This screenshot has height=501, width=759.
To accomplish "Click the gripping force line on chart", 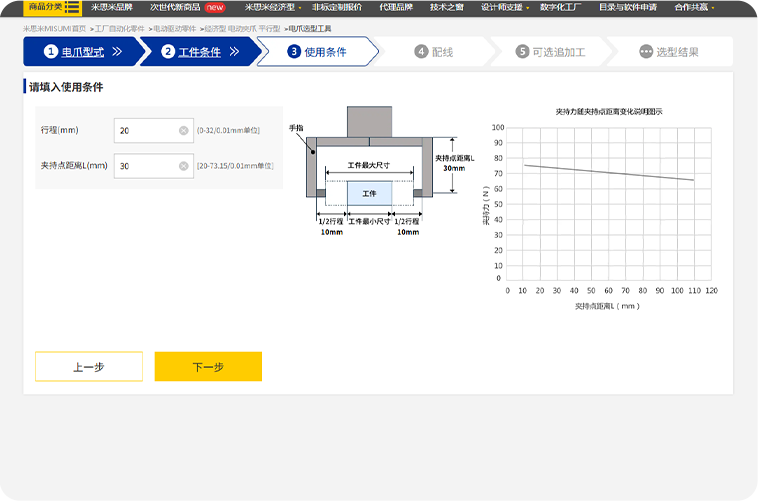I will [608, 173].
